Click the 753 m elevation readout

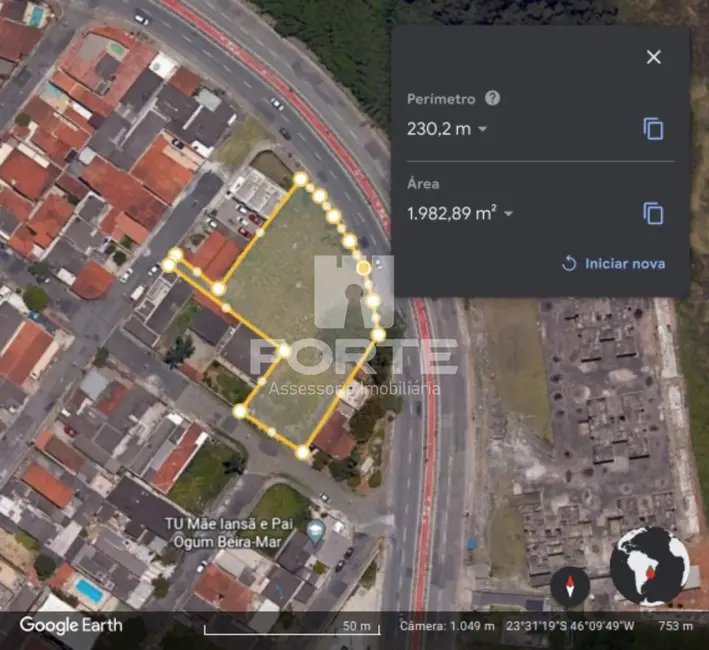675,626
